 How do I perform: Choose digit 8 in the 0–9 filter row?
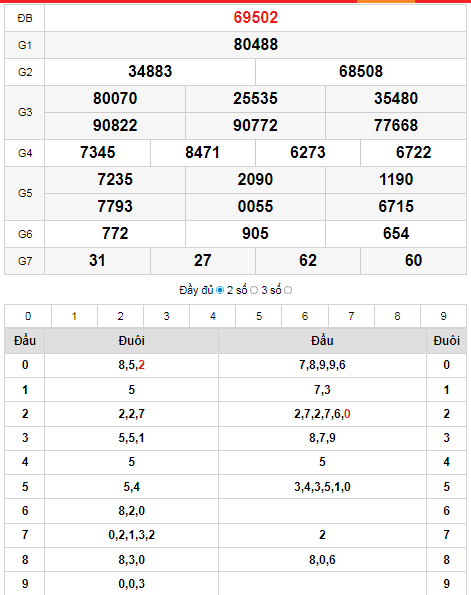(x=397, y=316)
